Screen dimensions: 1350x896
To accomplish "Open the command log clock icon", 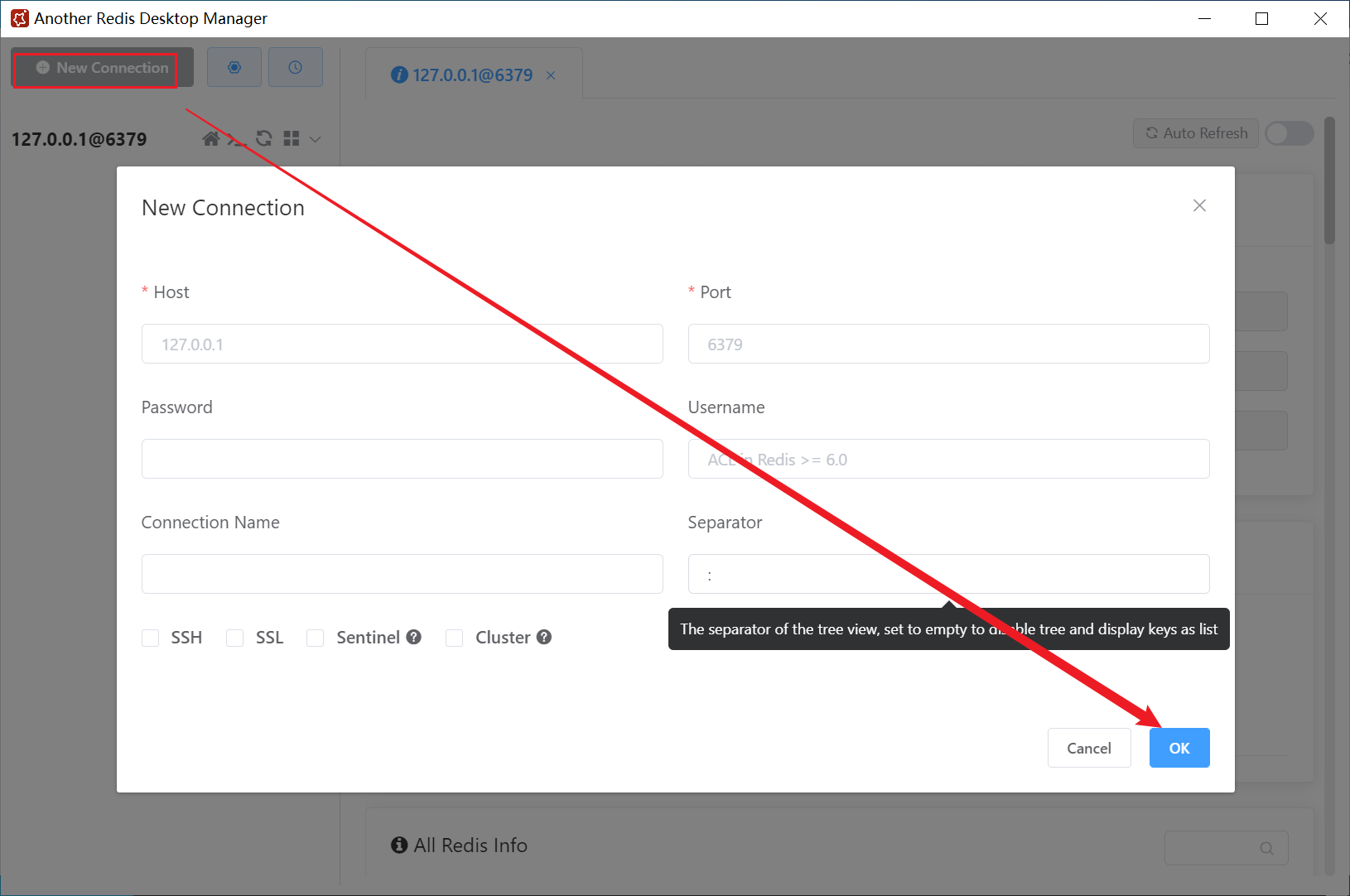I will click(x=296, y=67).
